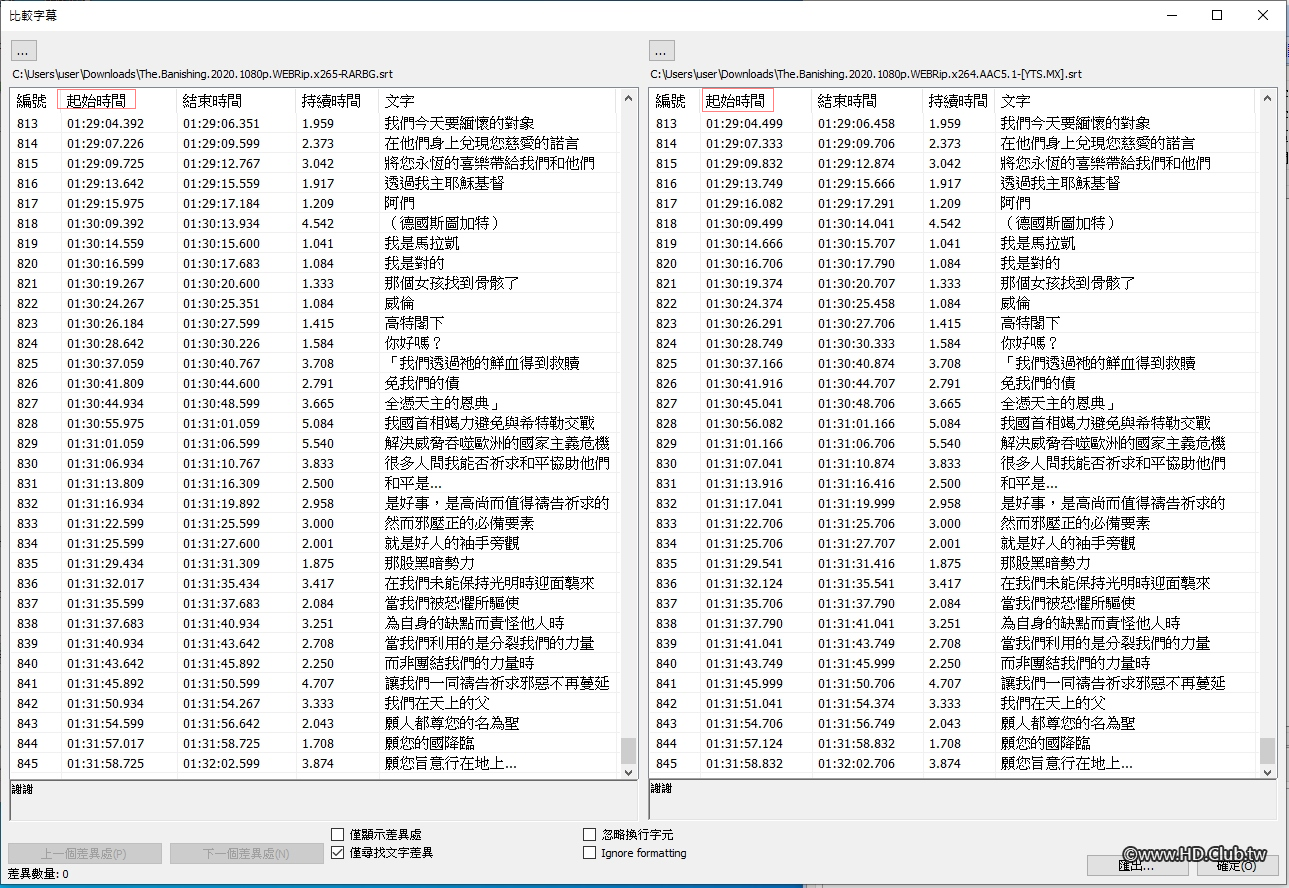Click the x265-RARBG.srt file path label

point(201,74)
